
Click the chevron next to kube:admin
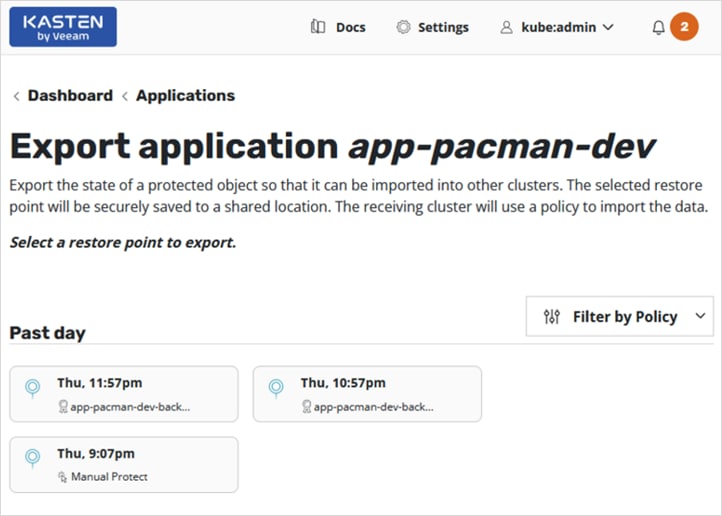[608, 27]
